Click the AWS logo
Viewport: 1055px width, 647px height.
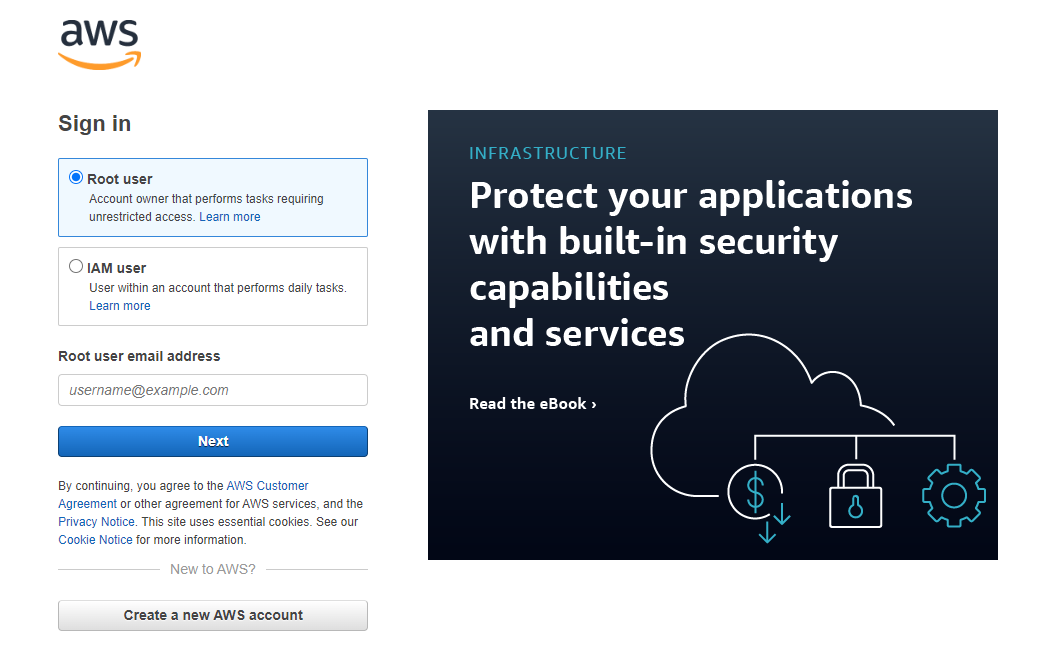[x=100, y=44]
